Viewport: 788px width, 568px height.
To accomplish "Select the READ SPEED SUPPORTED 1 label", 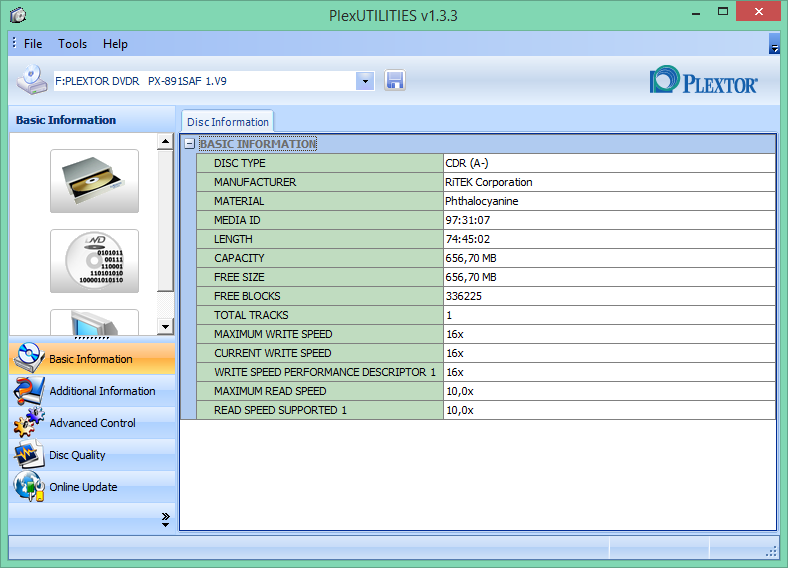I will coord(280,411).
